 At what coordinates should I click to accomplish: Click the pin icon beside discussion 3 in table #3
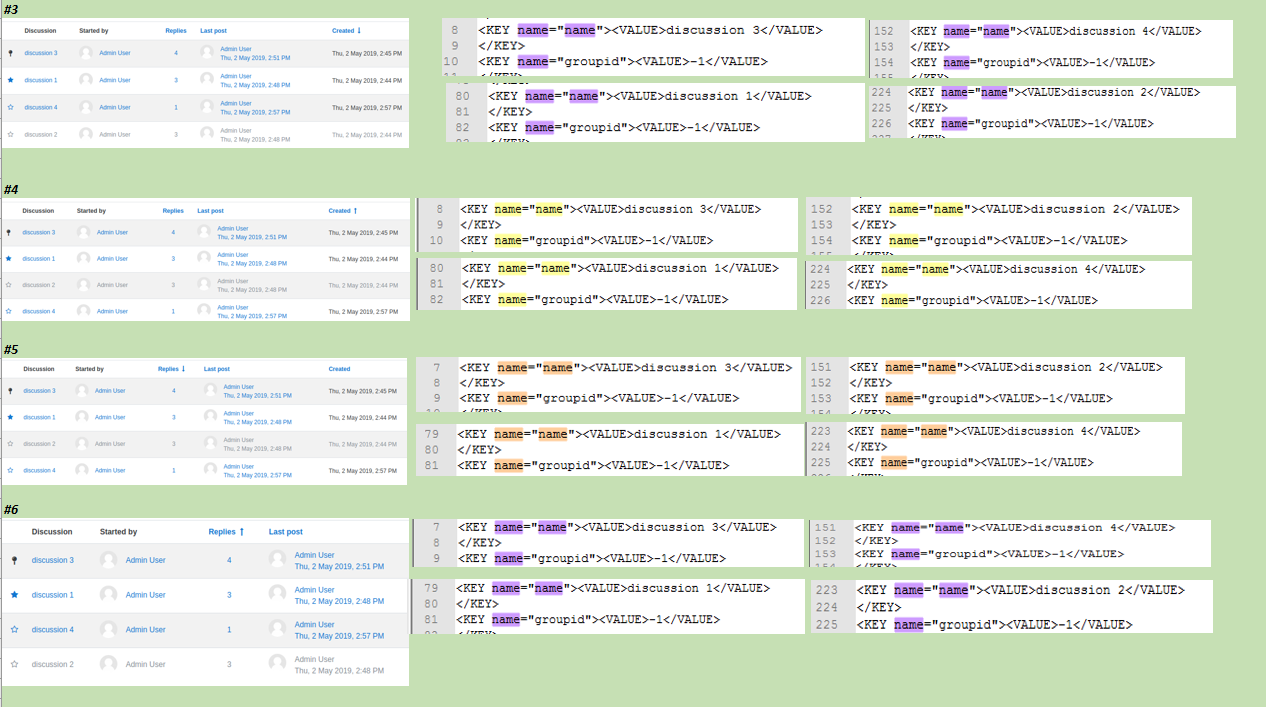pos(11,53)
